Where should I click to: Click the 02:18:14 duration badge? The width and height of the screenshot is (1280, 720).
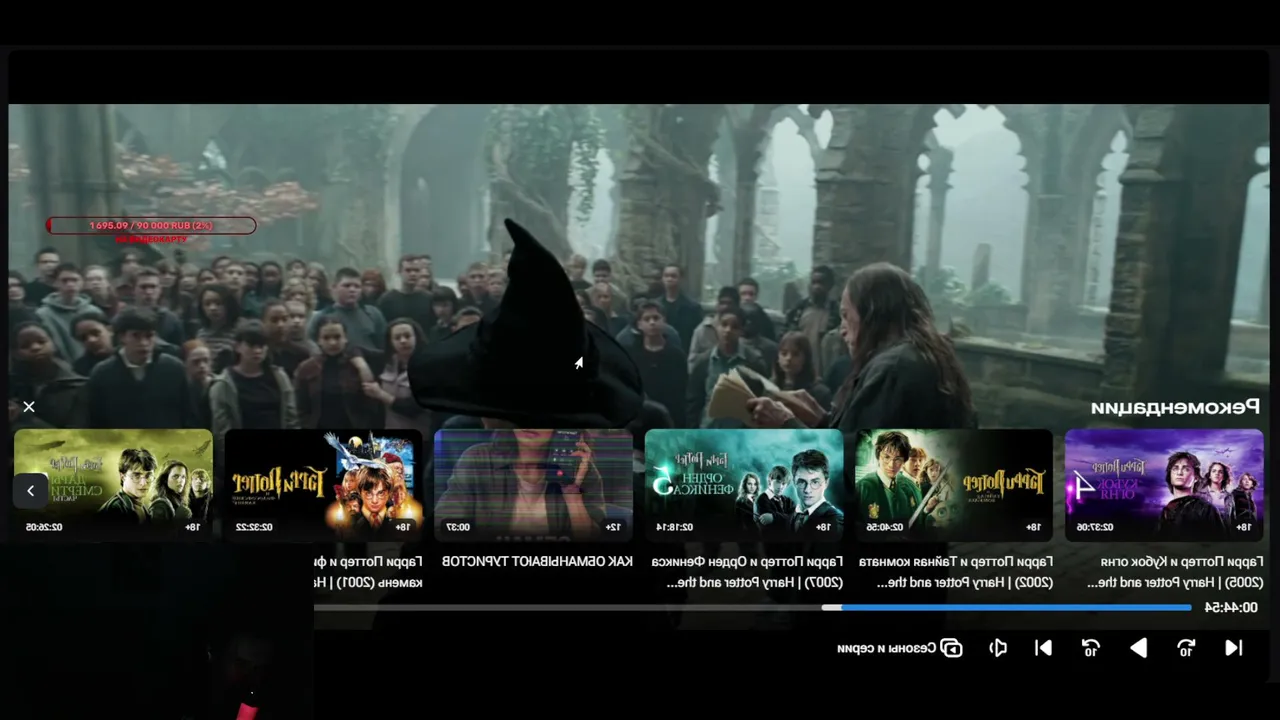click(x=675, y=527)
